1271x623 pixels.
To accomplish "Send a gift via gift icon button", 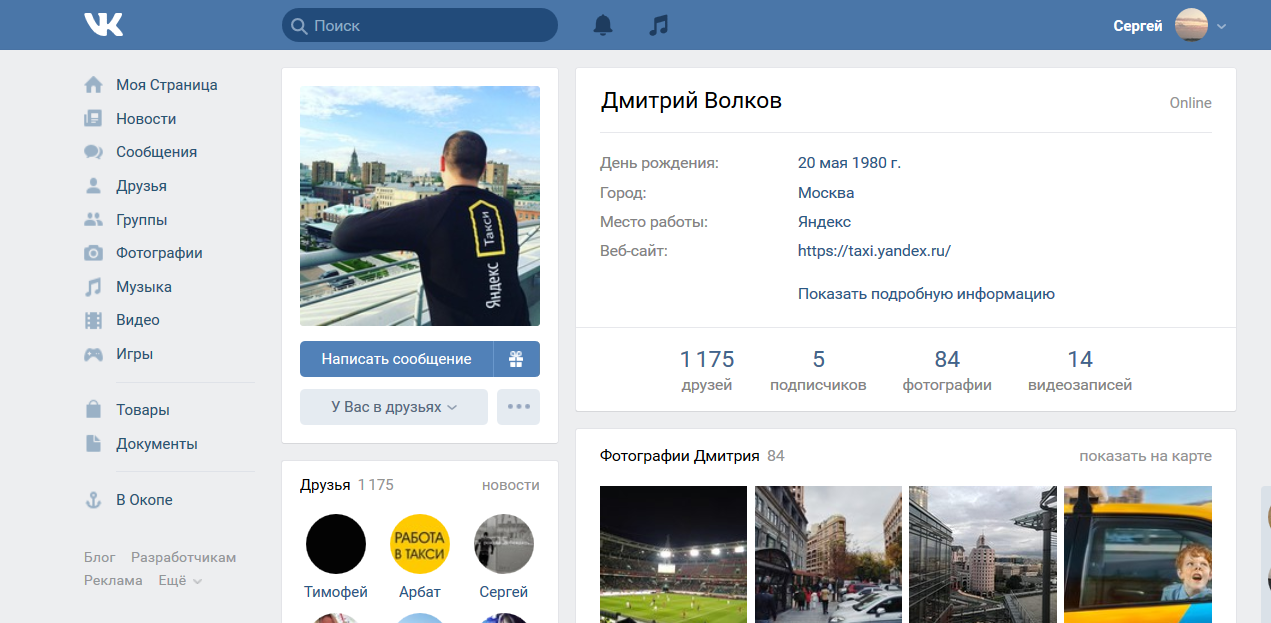I will click(x=516, y=359).
